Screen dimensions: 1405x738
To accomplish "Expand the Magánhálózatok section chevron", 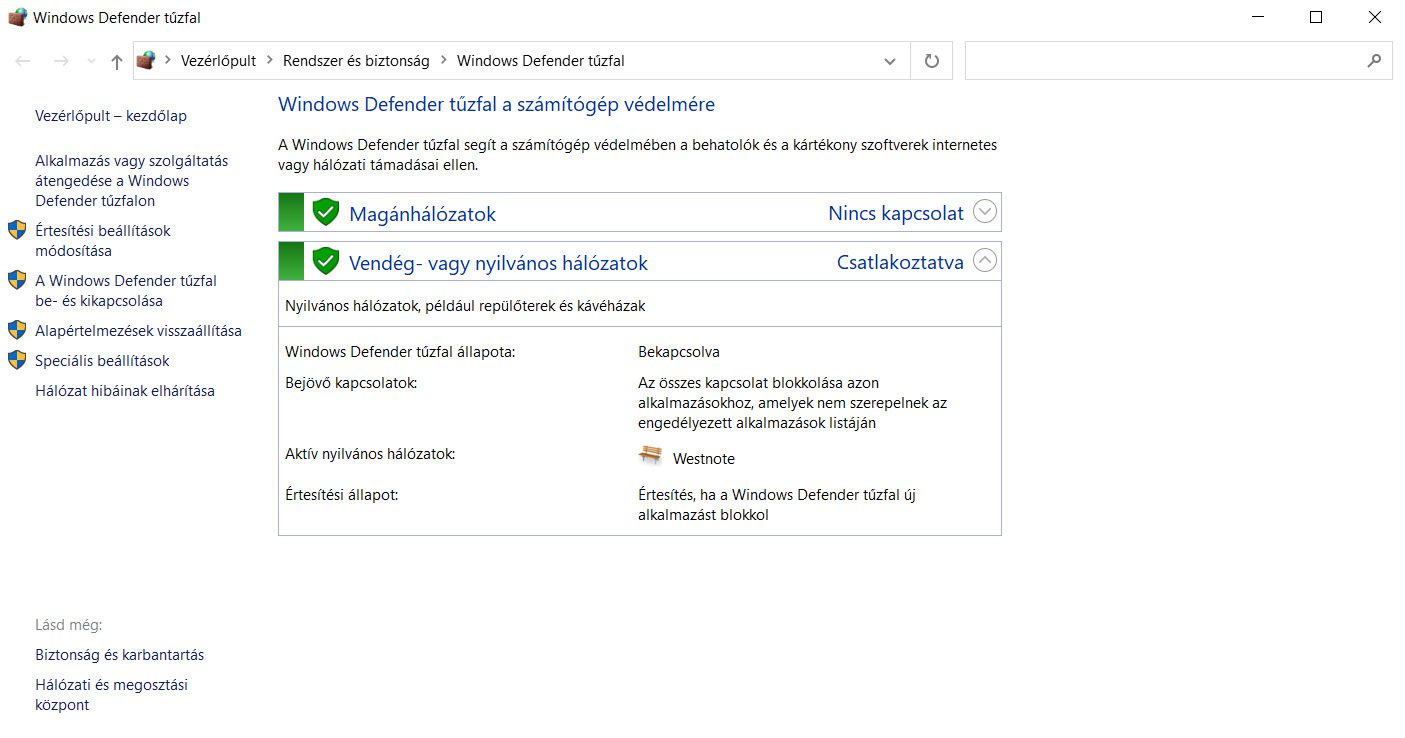I will (x=985, y=212).
